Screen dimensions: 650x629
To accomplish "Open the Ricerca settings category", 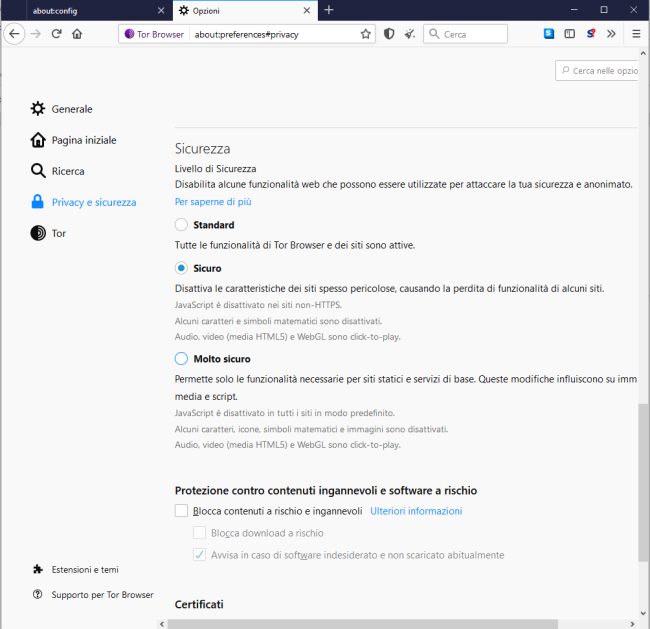I will (x=57, y=171).
